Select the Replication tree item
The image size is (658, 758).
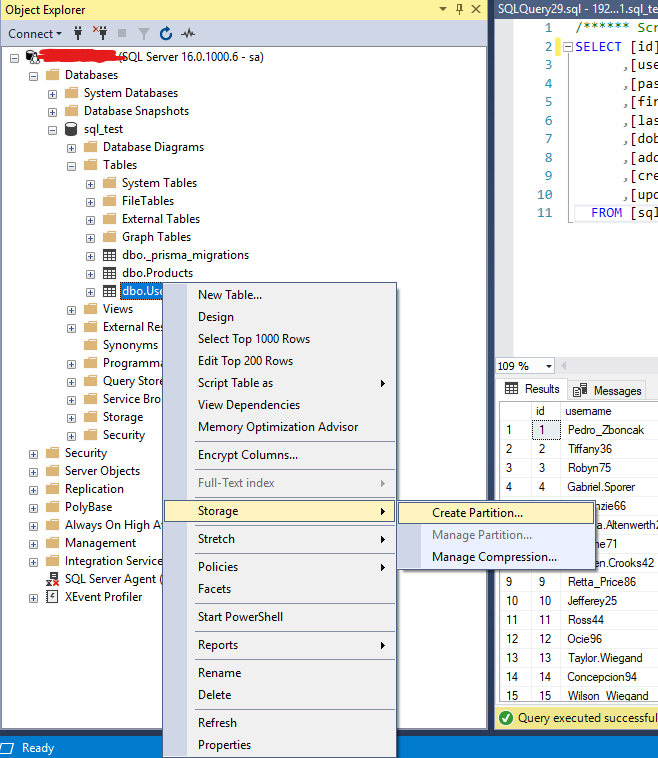click(x=94, y=489)
